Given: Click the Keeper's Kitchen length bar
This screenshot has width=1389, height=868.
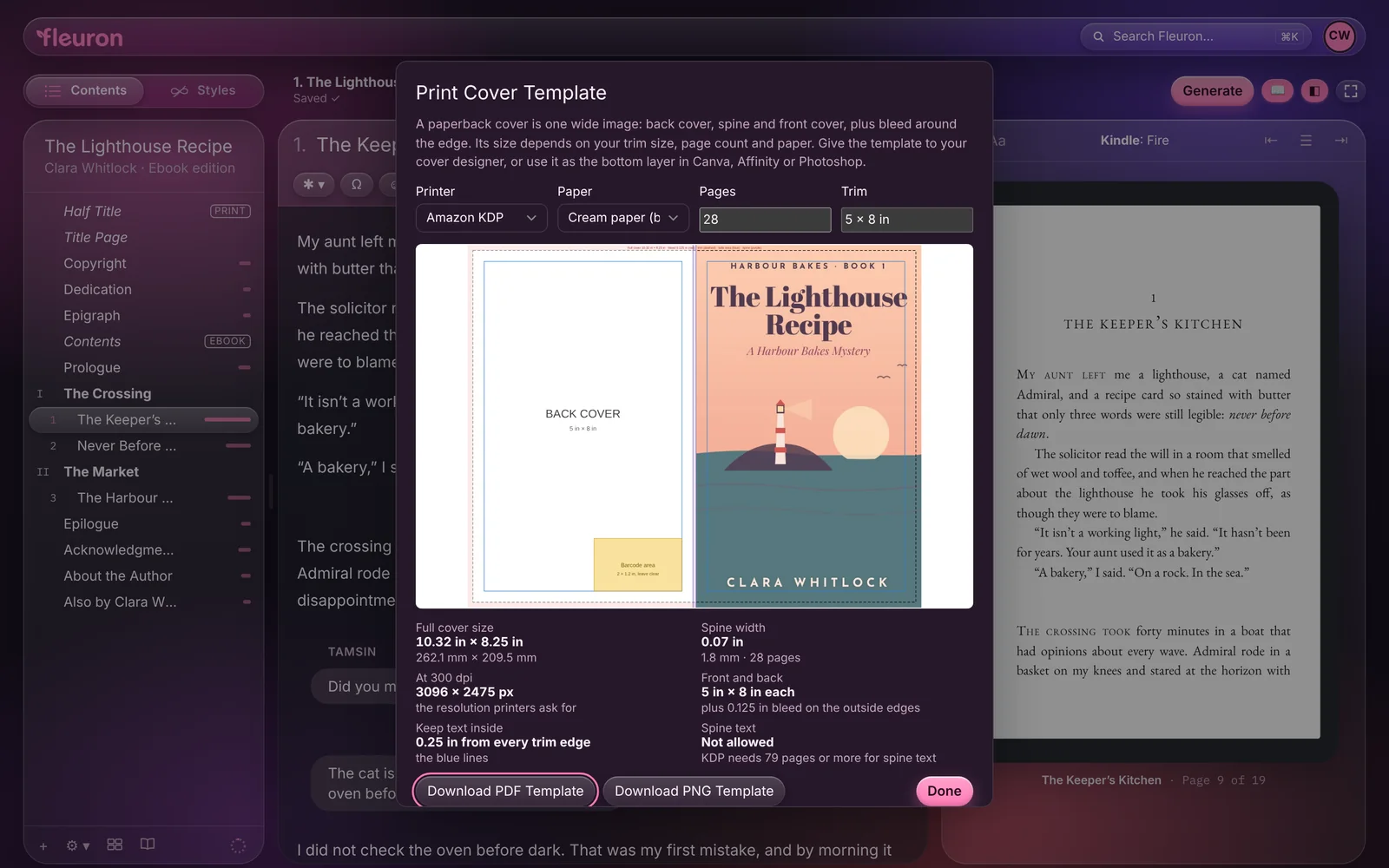Looking at the screenshot, I should click(x=227, y=420).
